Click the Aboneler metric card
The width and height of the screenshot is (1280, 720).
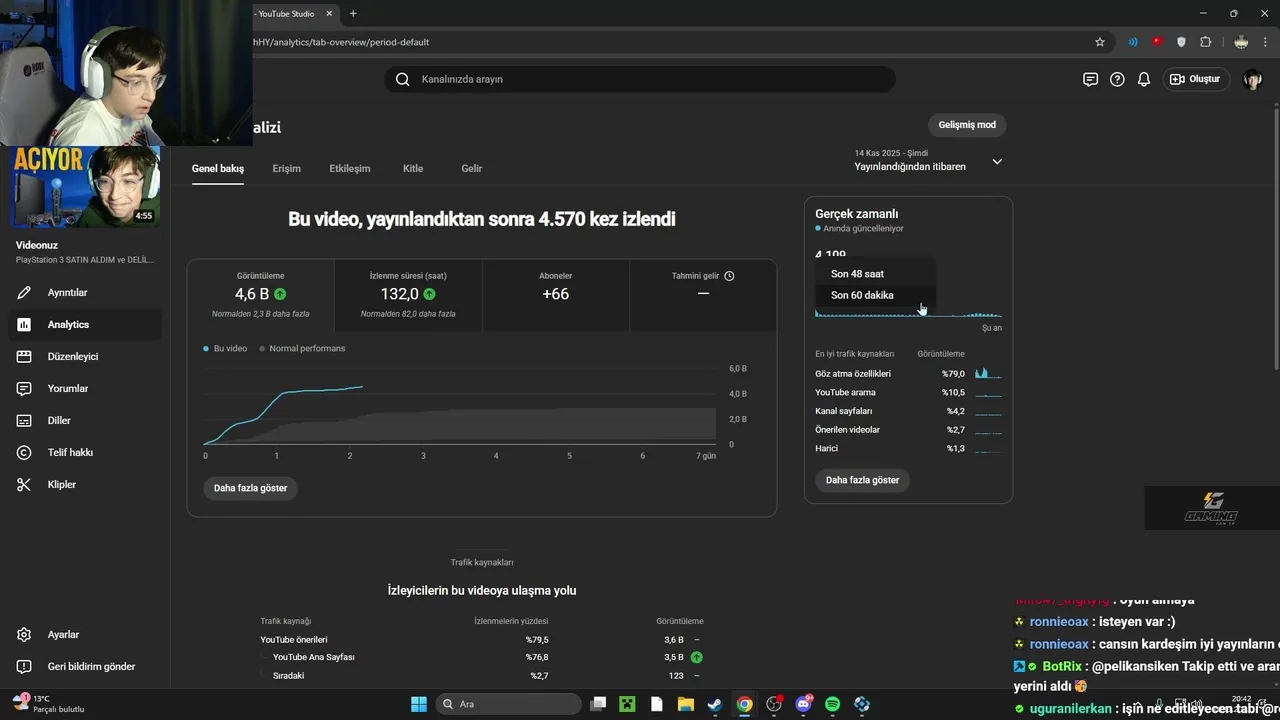coord(555,295)
